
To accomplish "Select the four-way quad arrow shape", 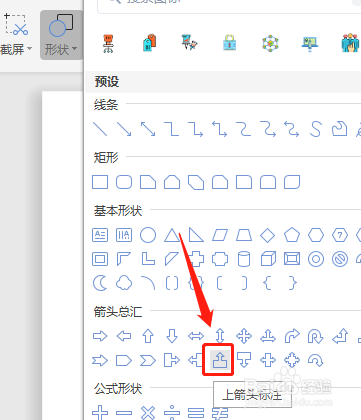I will (244, 336).
